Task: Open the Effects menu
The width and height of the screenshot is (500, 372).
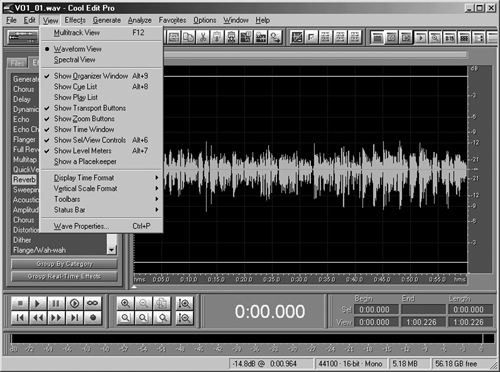Action: tap(75, 20)
